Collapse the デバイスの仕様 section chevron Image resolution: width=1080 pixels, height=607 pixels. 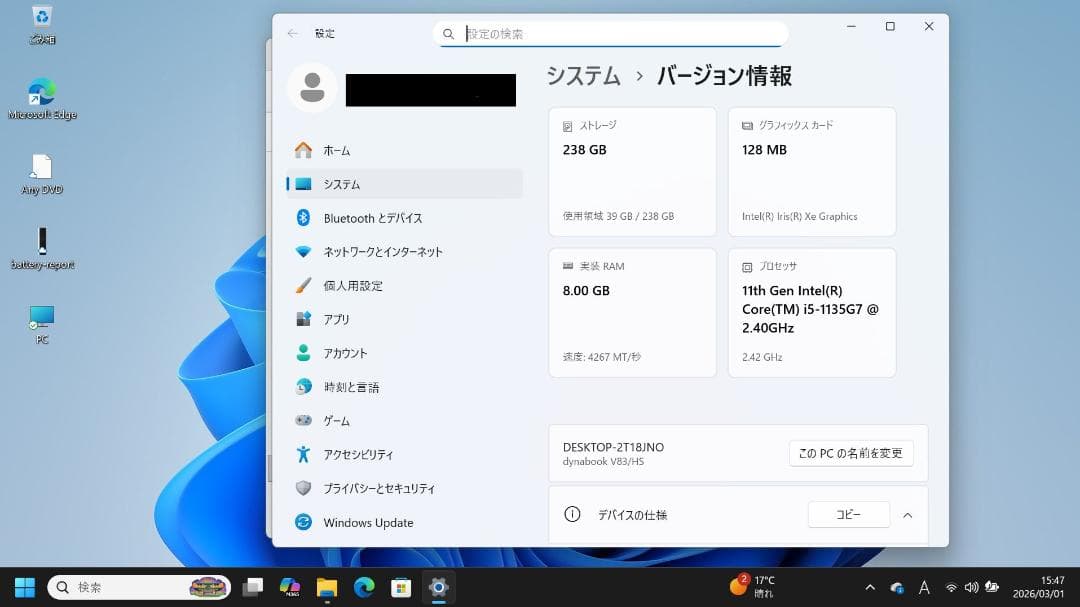pyautogui.click(x=908, y=515)
